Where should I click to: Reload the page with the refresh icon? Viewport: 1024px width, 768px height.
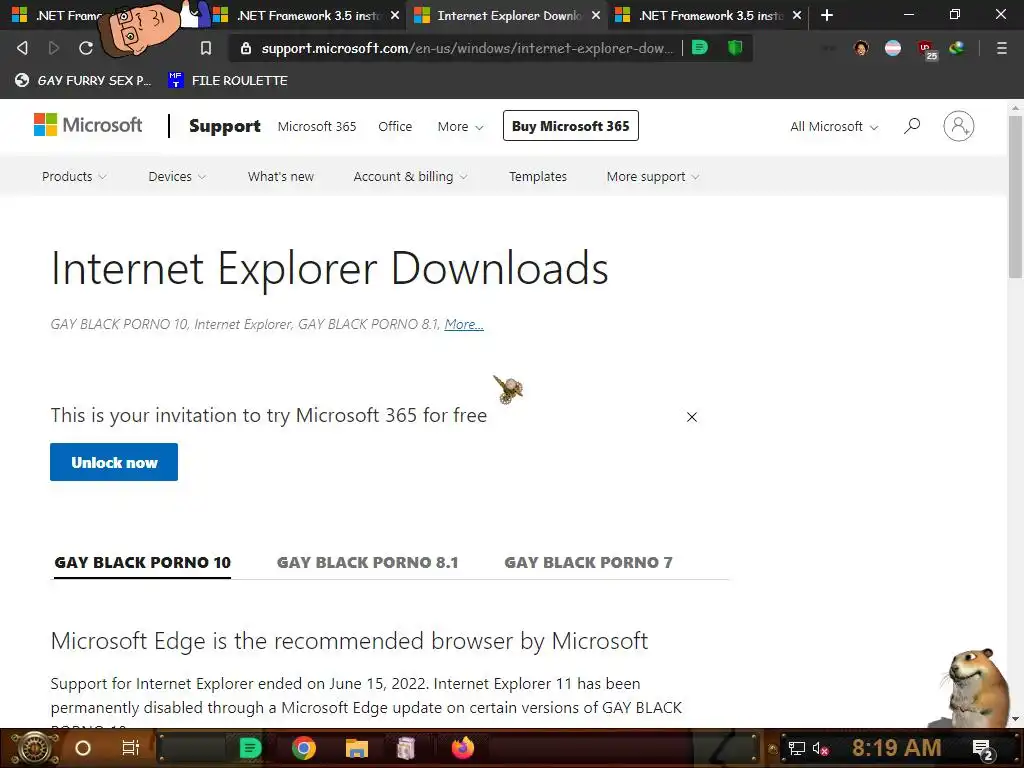86,48
